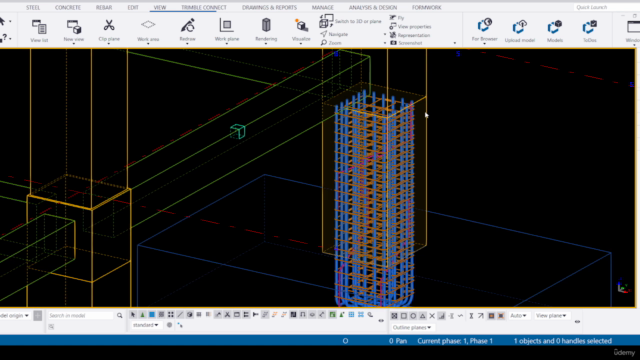Open View properties

(x=410, y=27)
